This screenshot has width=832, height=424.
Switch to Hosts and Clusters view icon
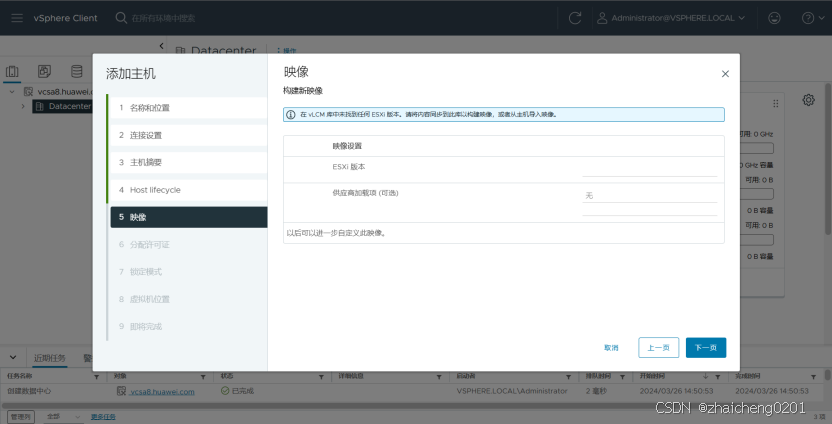pyautogui.click(x=12, y=72)
